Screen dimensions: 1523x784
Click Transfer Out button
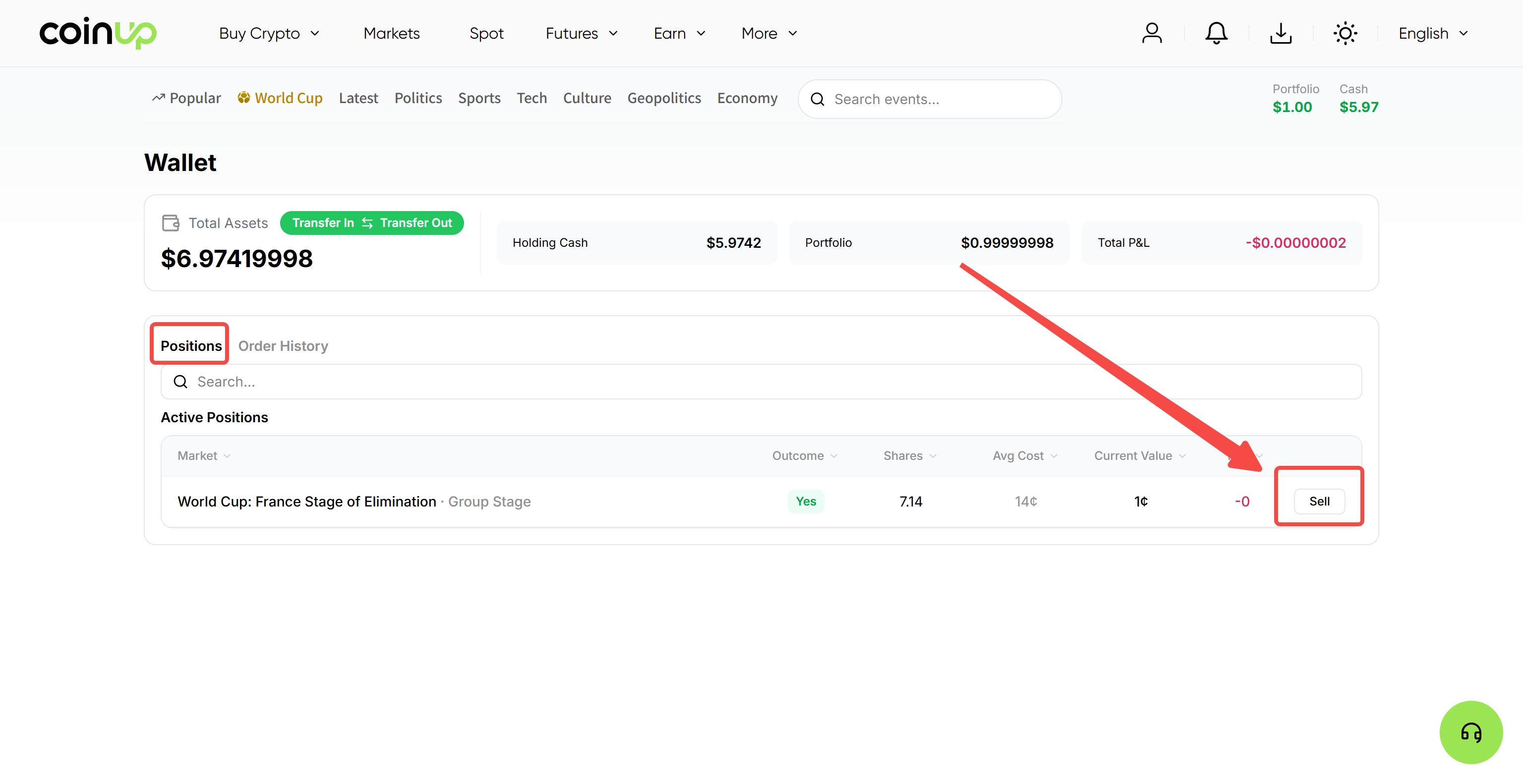click(x=415, y=223)
